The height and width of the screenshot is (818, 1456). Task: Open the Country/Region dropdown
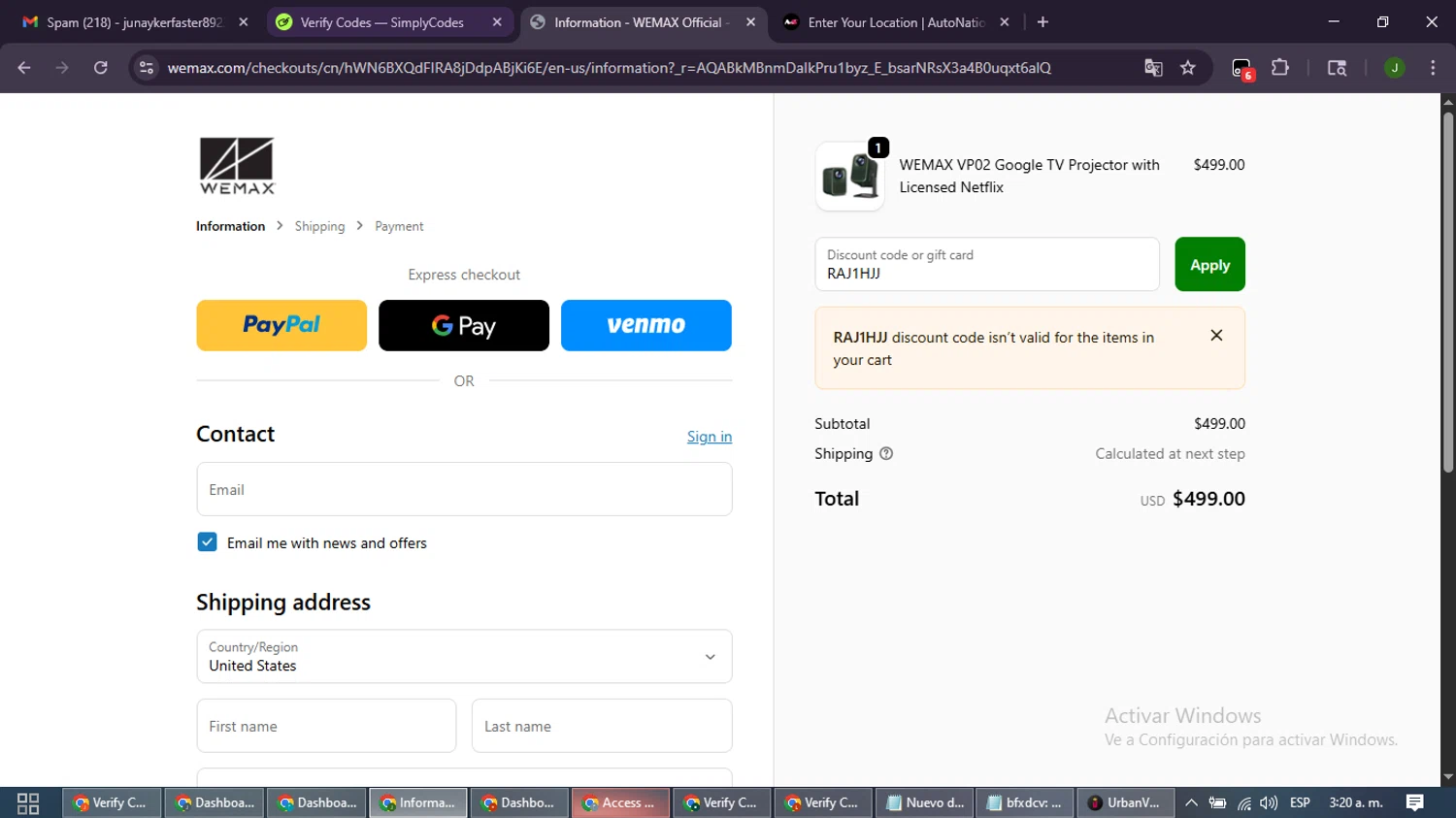(x=464, y=657)
